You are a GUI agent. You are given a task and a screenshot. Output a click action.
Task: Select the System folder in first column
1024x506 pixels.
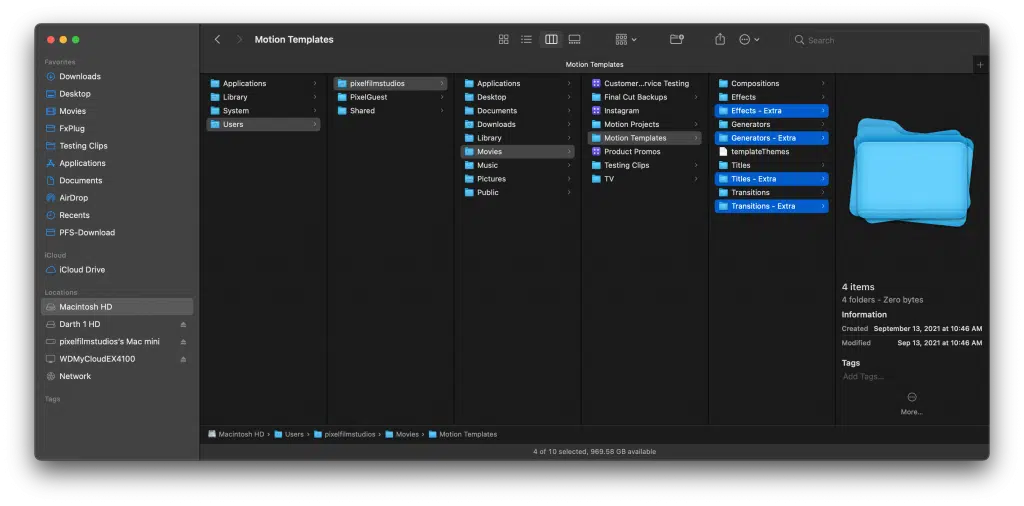click(x=263, y=110)
